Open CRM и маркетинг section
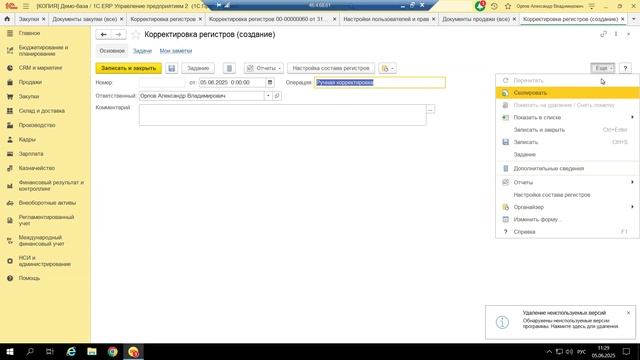The width and height of the screenshot is (640, 360). 40,68
